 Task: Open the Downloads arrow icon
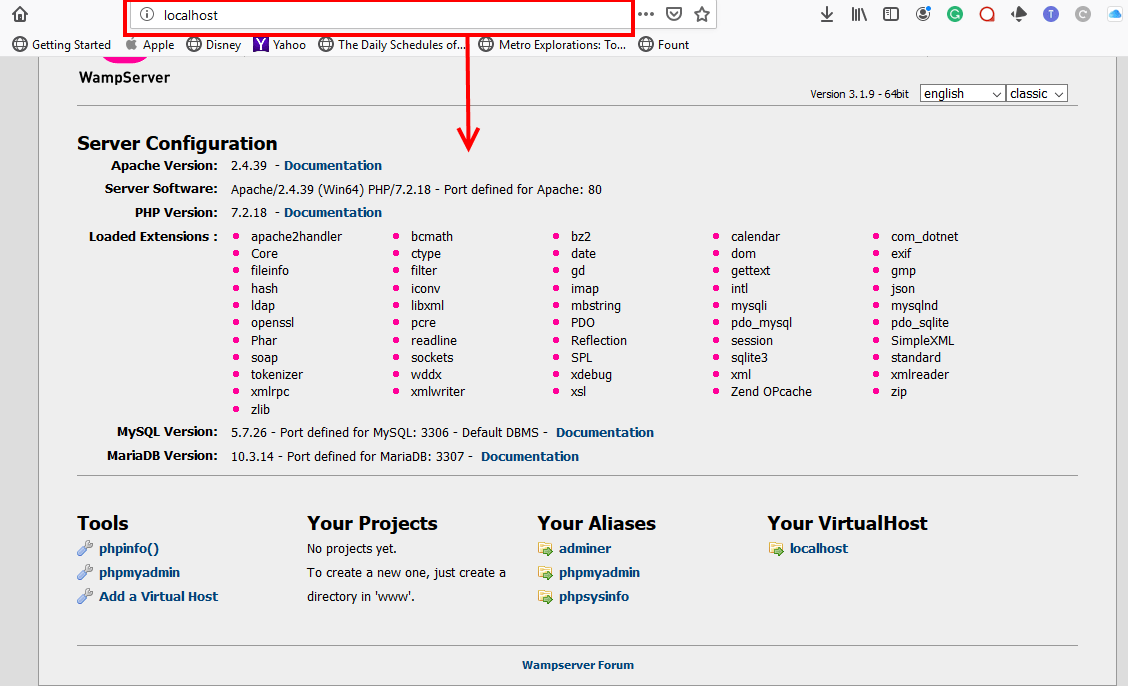coord(827,14)
